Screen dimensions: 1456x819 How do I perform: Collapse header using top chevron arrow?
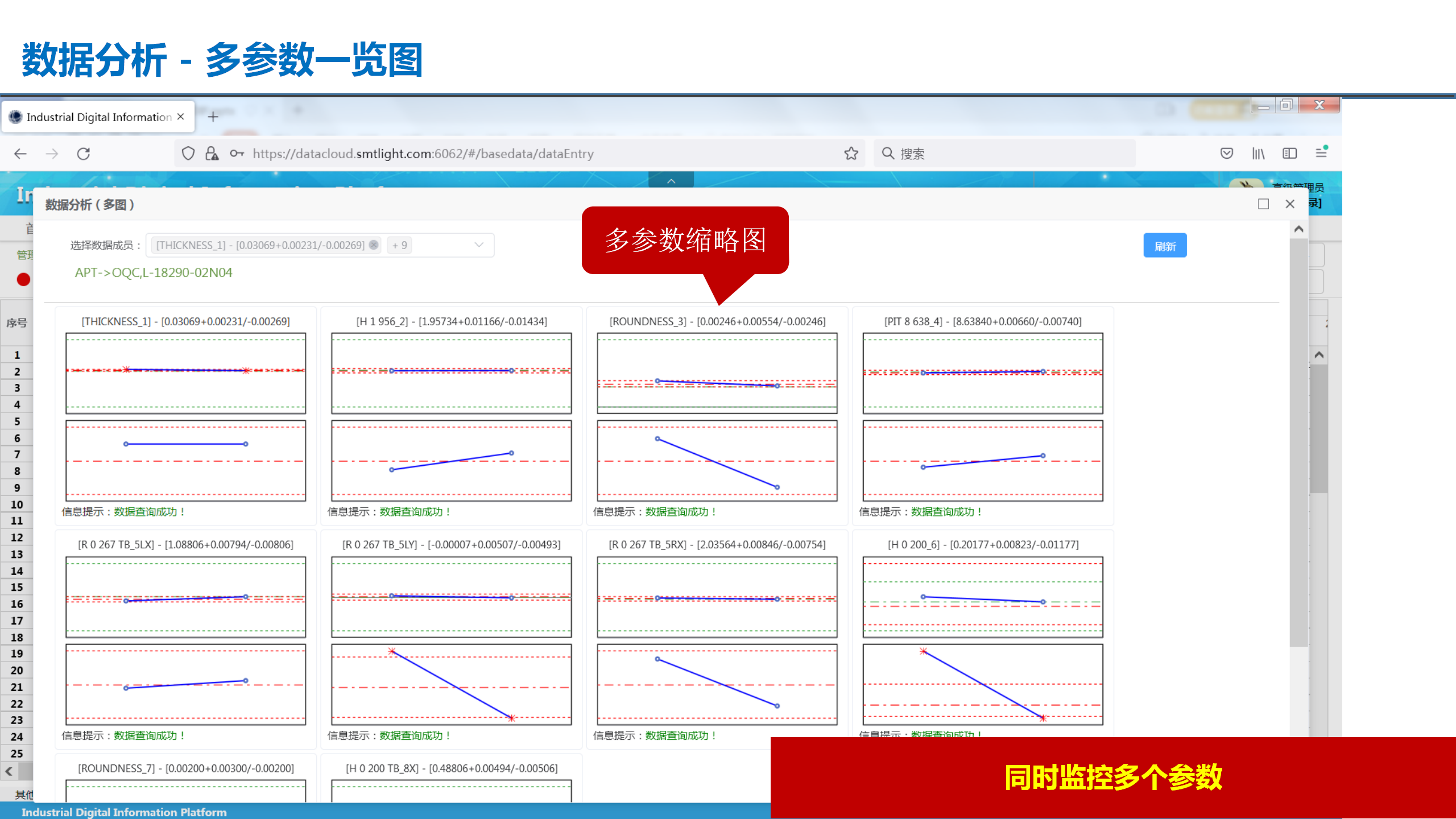click(x=671, y=181)
